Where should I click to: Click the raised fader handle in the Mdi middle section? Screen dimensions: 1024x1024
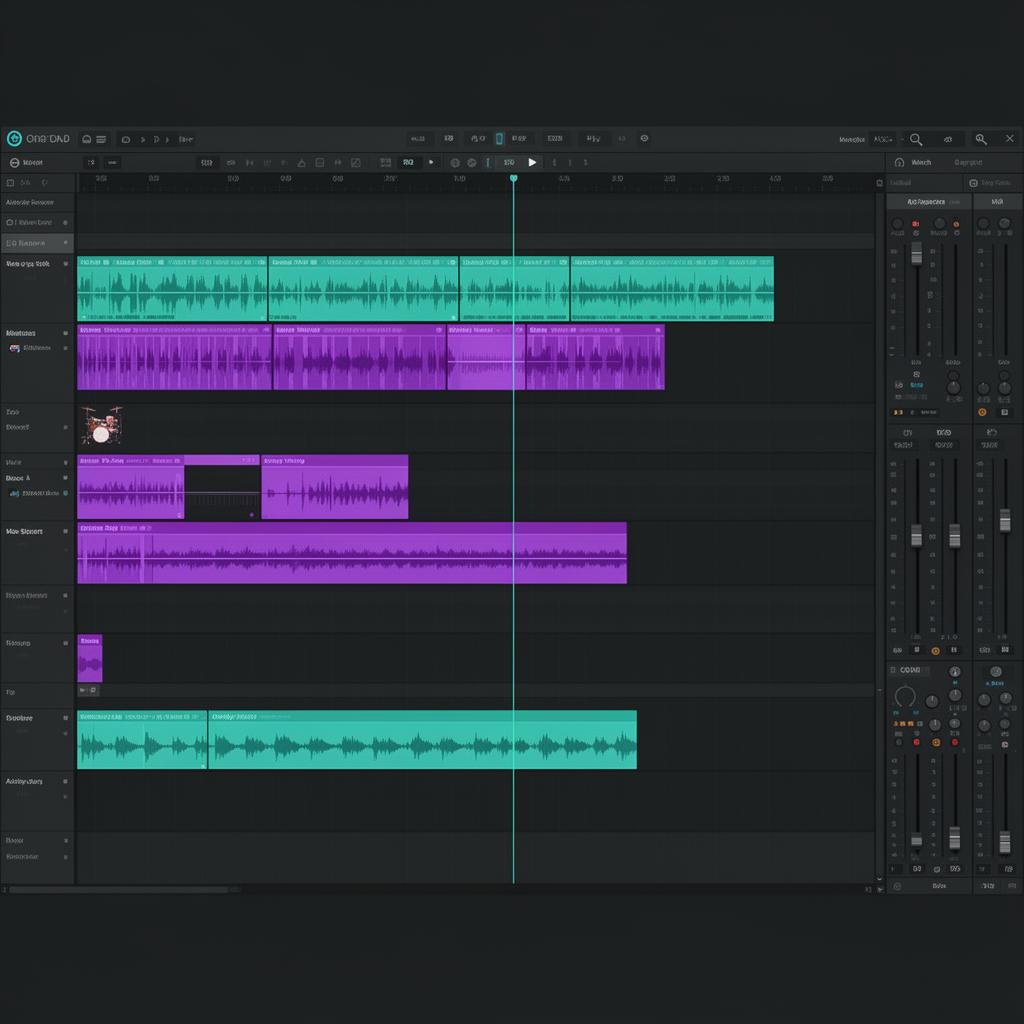(1005, 520)
